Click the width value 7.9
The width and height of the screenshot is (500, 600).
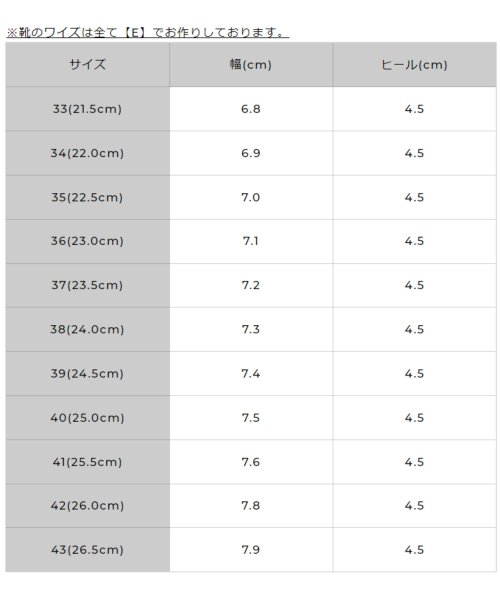pyautogui.click(x=251, y=550)
